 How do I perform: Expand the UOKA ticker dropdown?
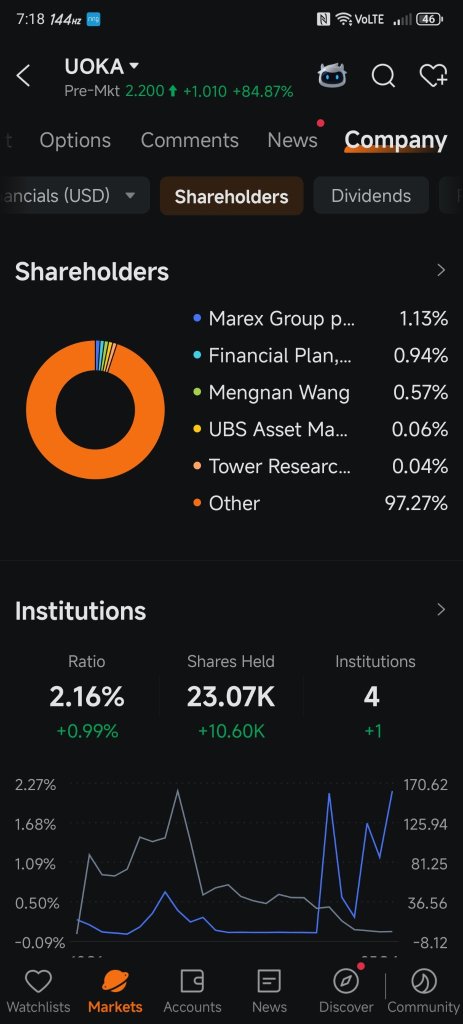tap(134, 66)
